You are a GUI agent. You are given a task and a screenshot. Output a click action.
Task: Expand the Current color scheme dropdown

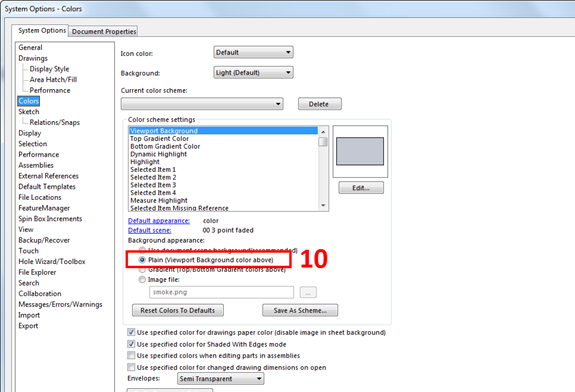tap(202, 104)
